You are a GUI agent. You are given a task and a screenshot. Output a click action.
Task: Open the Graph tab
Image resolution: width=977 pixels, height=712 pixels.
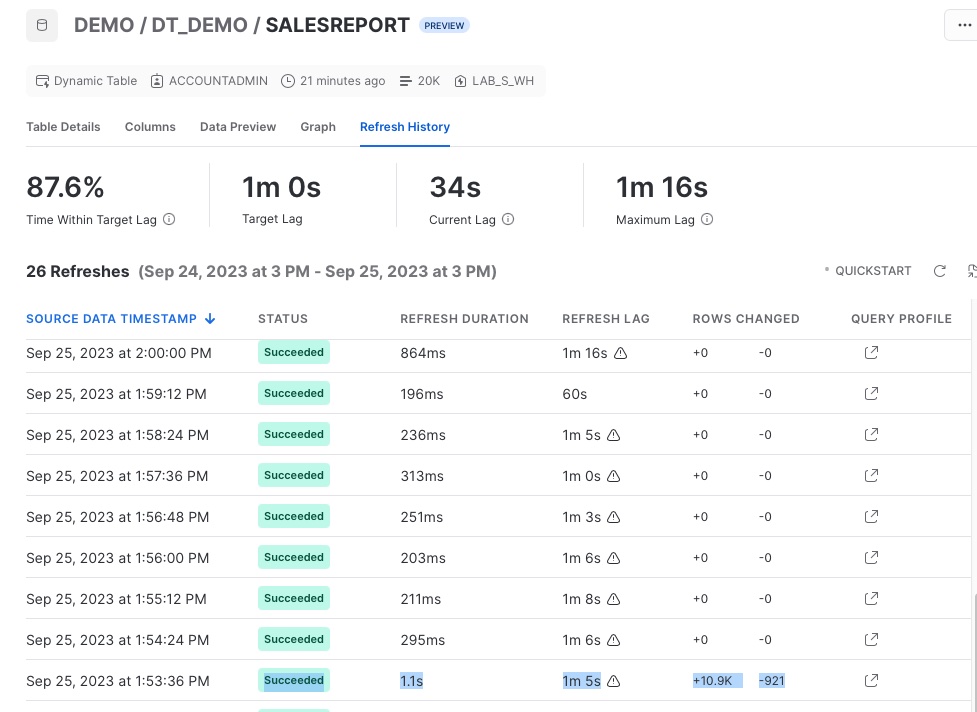318,127
